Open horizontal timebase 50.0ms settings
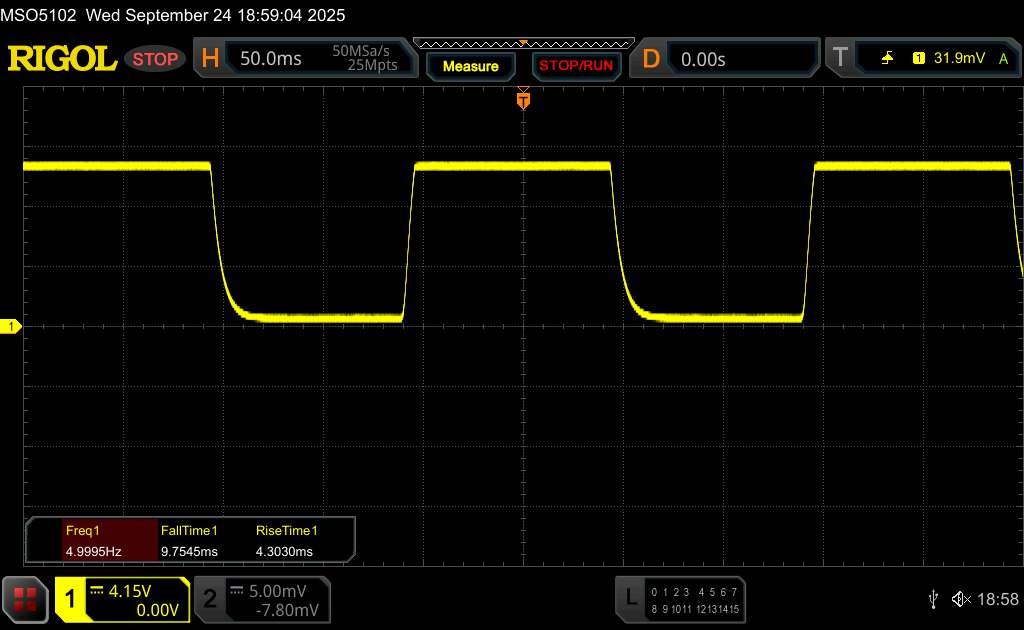 270,59
